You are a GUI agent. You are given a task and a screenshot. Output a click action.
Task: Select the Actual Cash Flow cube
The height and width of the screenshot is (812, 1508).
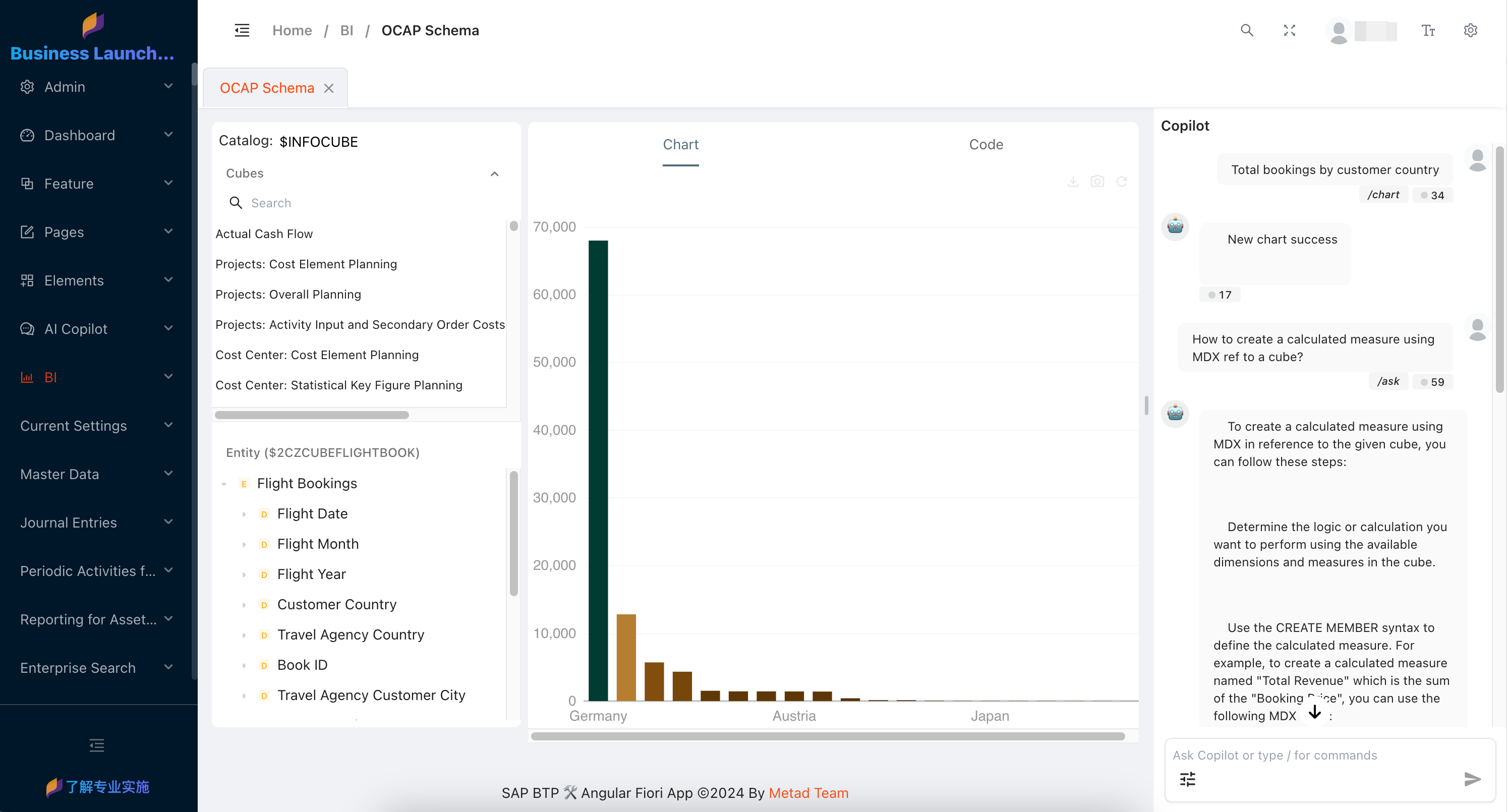point(264,234)
